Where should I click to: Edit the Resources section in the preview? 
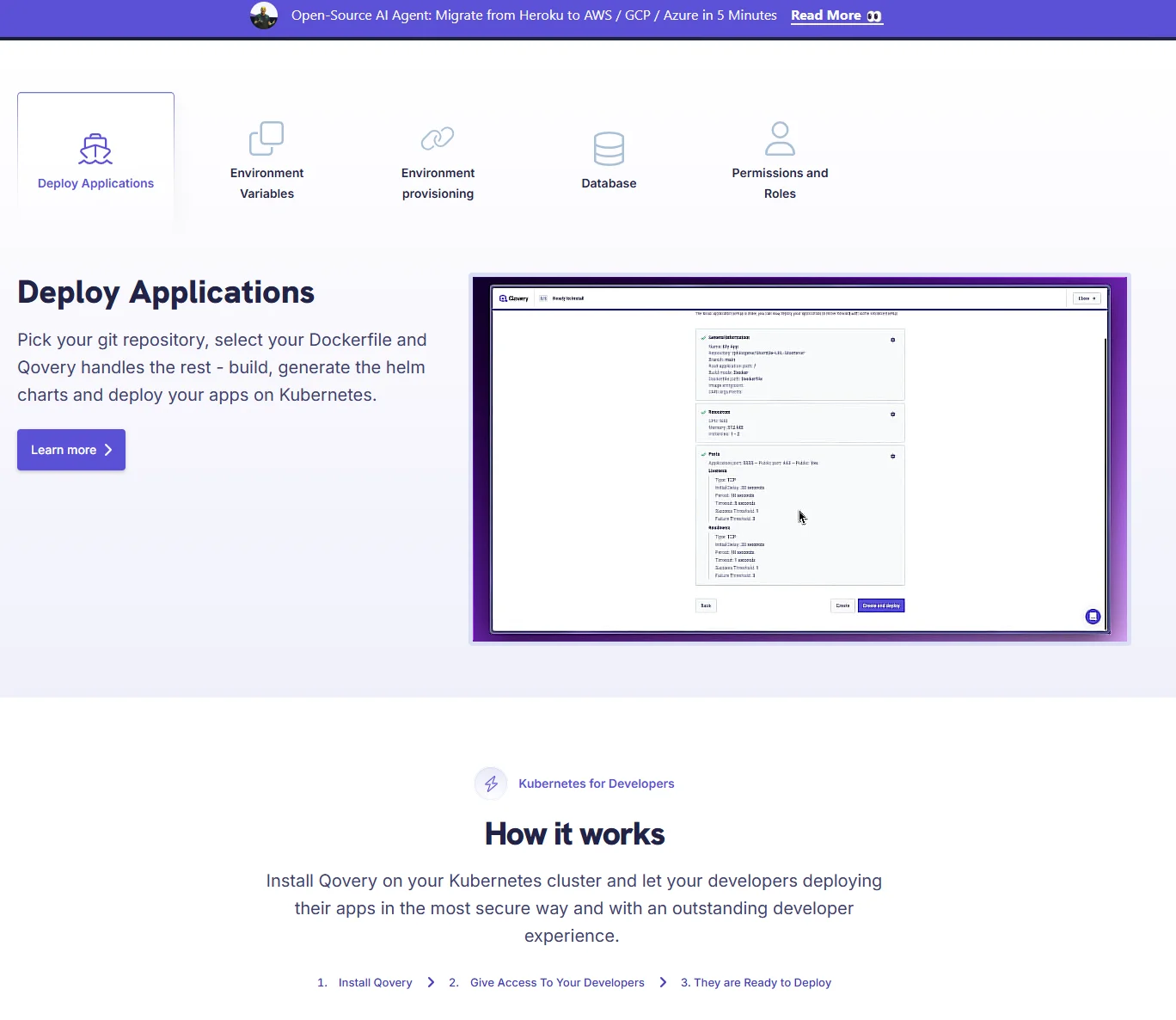pyautogui.click(x=892, y=414)
